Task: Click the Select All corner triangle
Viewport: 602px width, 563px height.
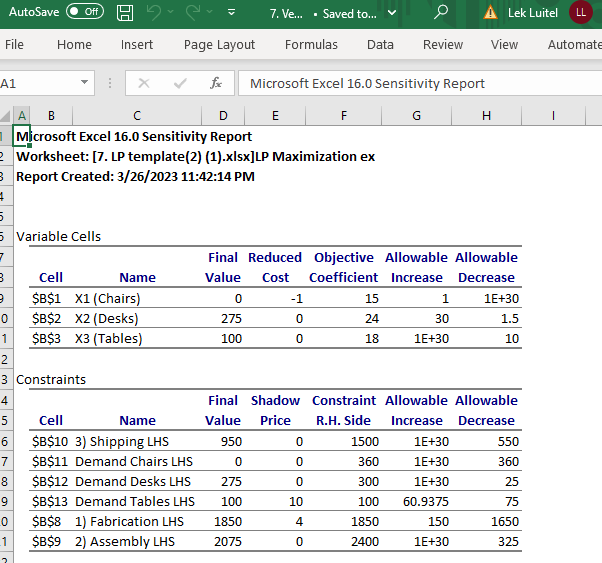Action: (x=7, y=116)
